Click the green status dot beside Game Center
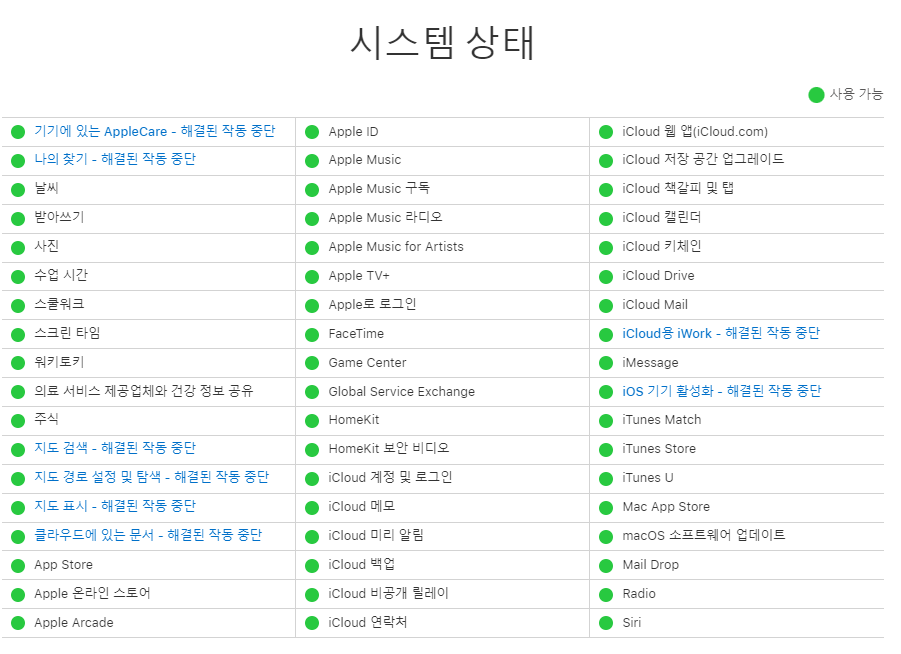The height and width of the screenshot is (654, 901). pos(312,363)
